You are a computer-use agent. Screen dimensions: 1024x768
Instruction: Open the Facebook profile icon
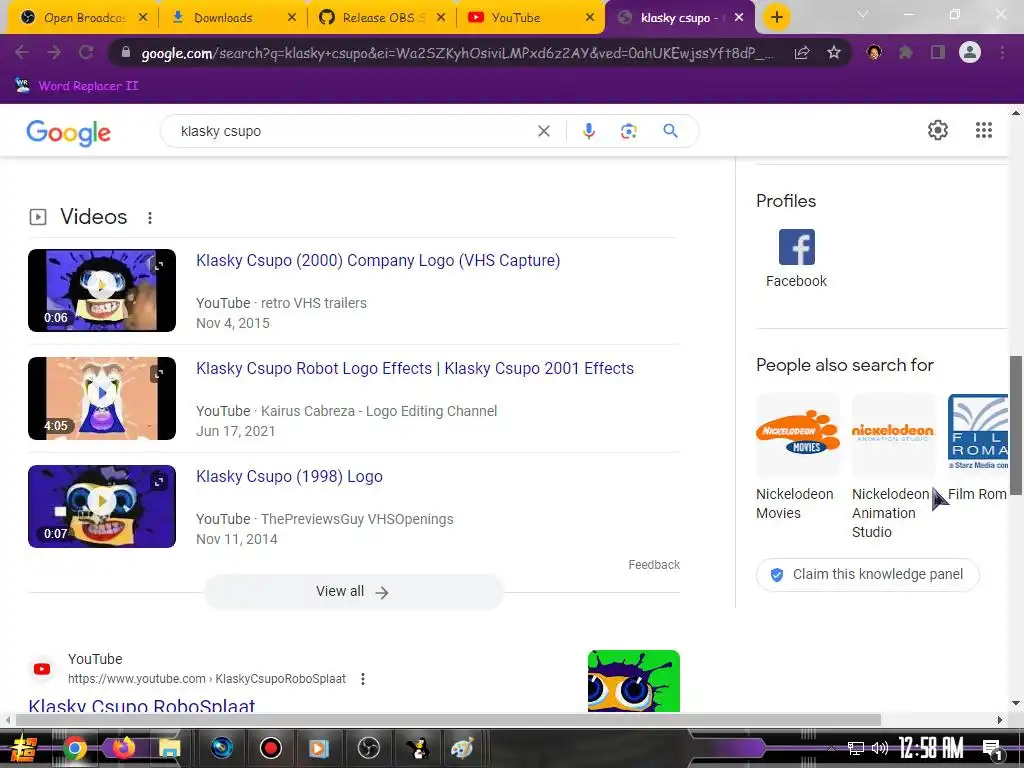point(796,247)
